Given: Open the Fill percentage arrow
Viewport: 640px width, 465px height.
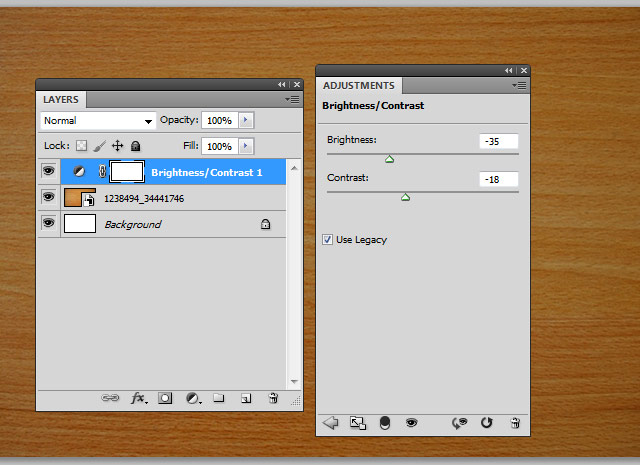Looking at the screenshot, I should 246,146.
